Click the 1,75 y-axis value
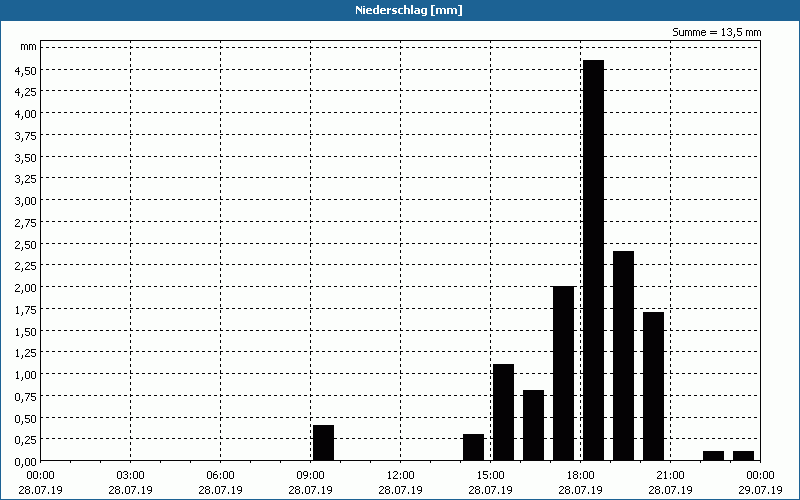 [x=26, y=310]
